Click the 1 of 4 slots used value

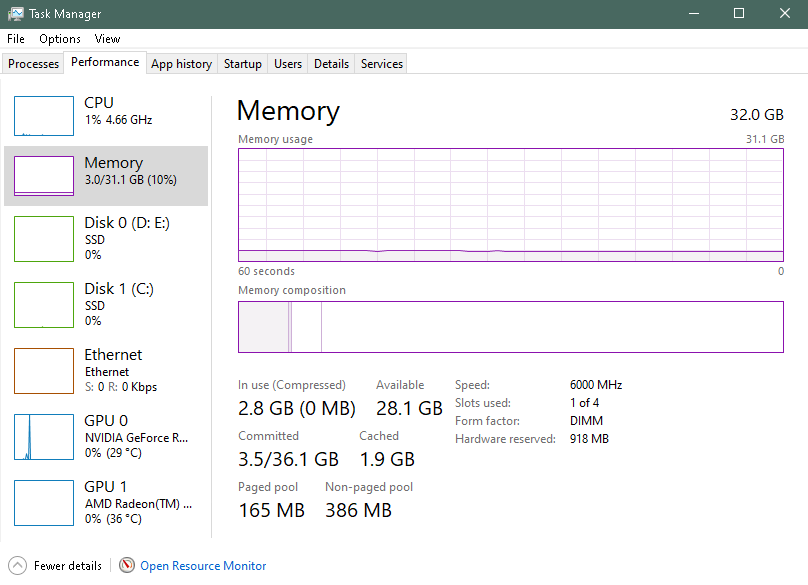584,403
